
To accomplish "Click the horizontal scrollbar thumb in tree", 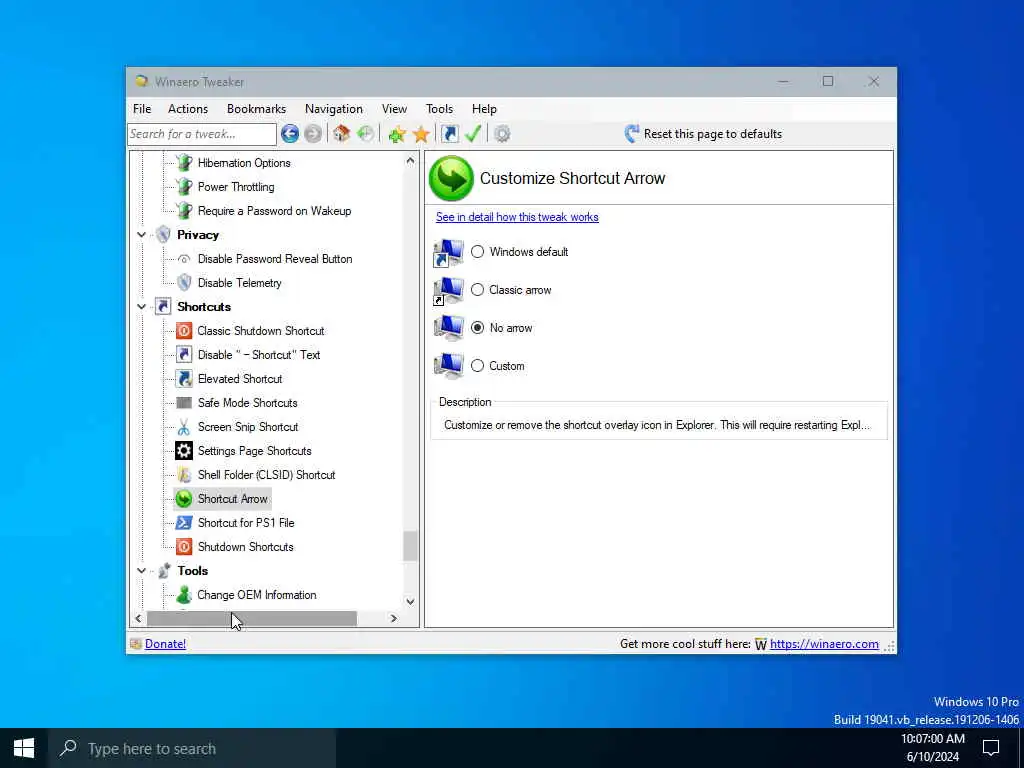I will 252,618.
